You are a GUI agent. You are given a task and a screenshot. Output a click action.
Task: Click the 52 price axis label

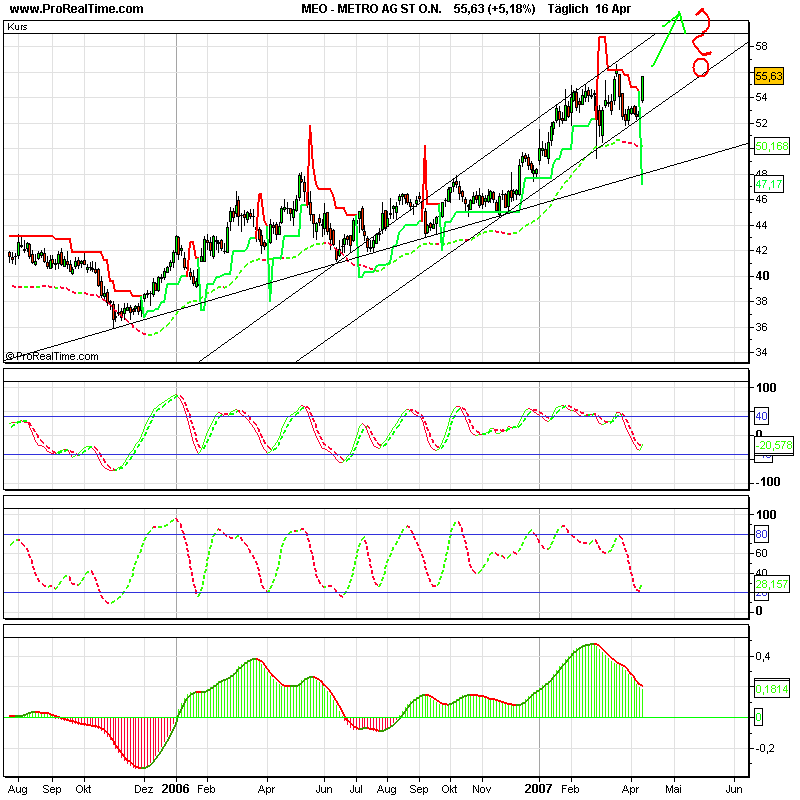pyautogui.click(x=761, y=123)
